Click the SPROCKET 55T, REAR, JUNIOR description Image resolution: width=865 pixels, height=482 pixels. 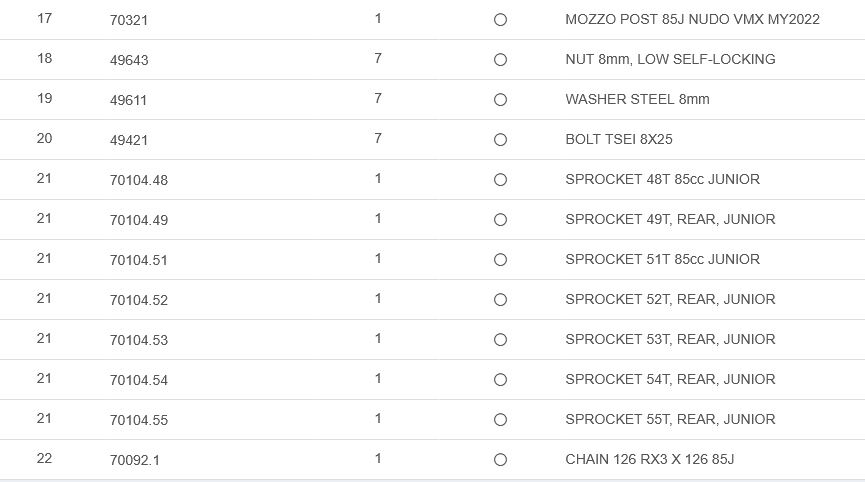click(x=669, y=419)
